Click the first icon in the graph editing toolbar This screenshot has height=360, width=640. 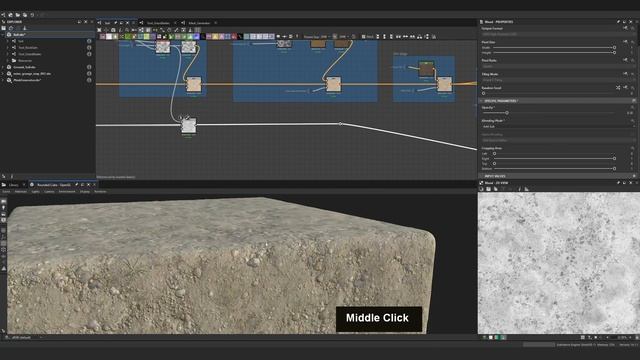pos(99,30)
